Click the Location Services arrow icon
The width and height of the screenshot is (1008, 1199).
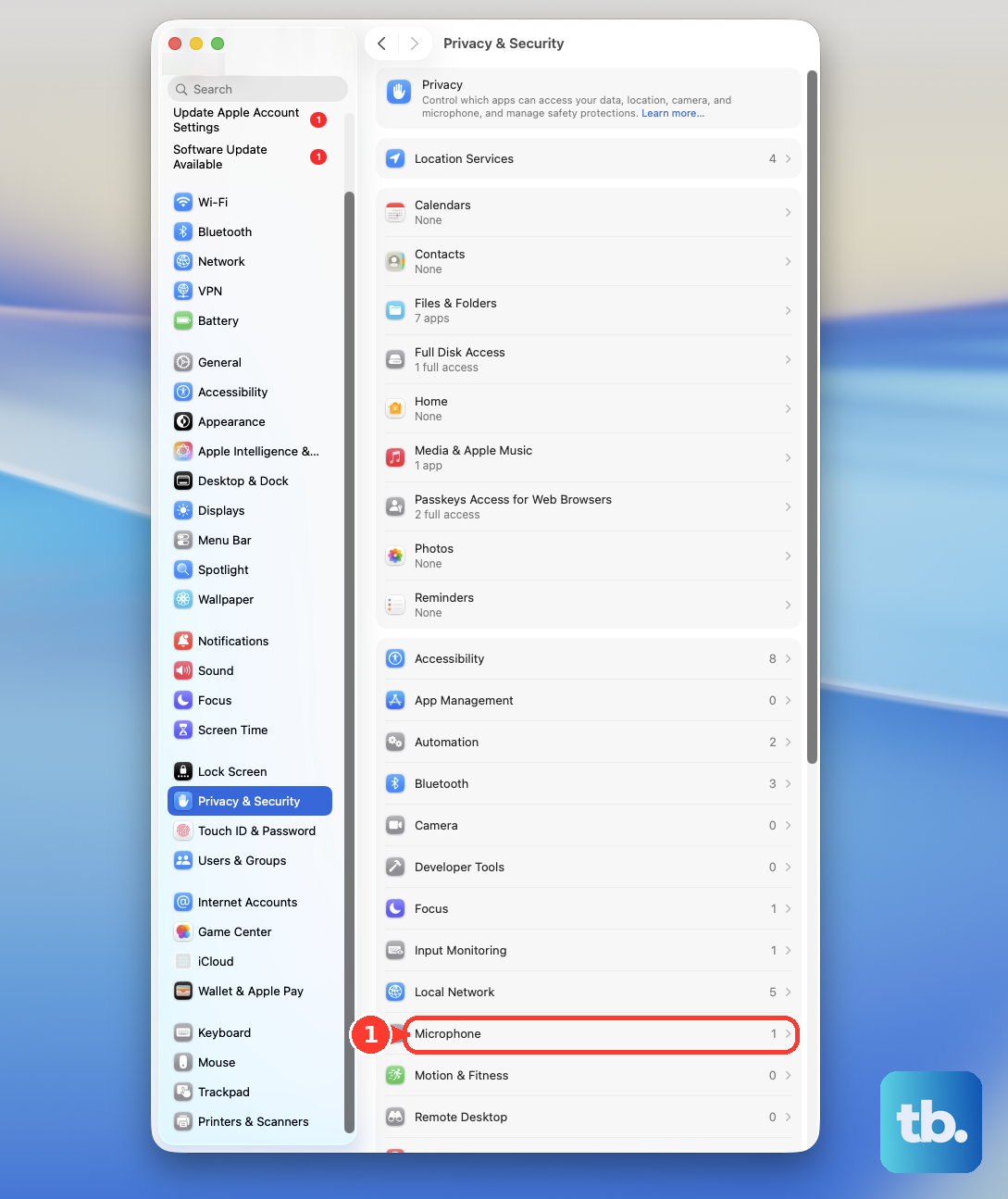[x=395, y=158]
